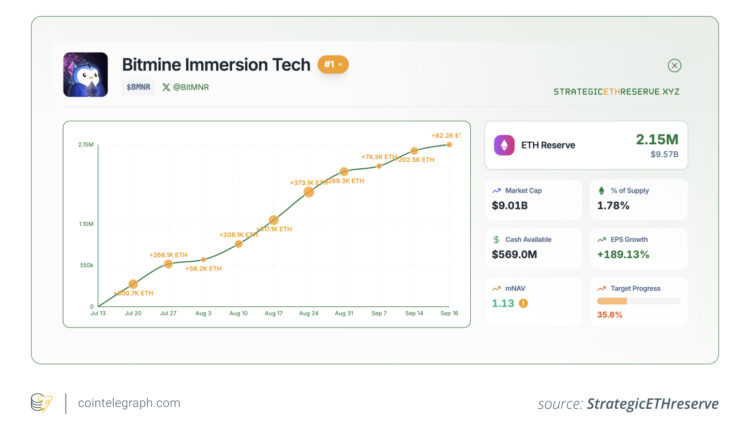Click the orange #1 rank badge
This screenshot has width=750, height=430.
tap(332, 65)
